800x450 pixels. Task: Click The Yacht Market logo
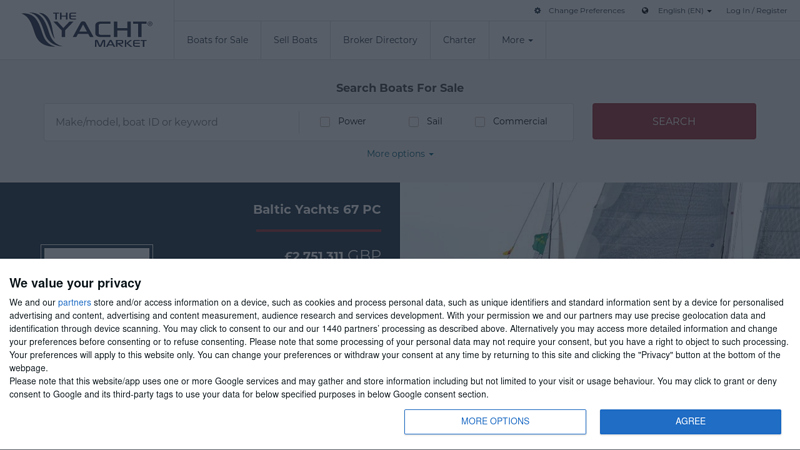pos(87,30)
